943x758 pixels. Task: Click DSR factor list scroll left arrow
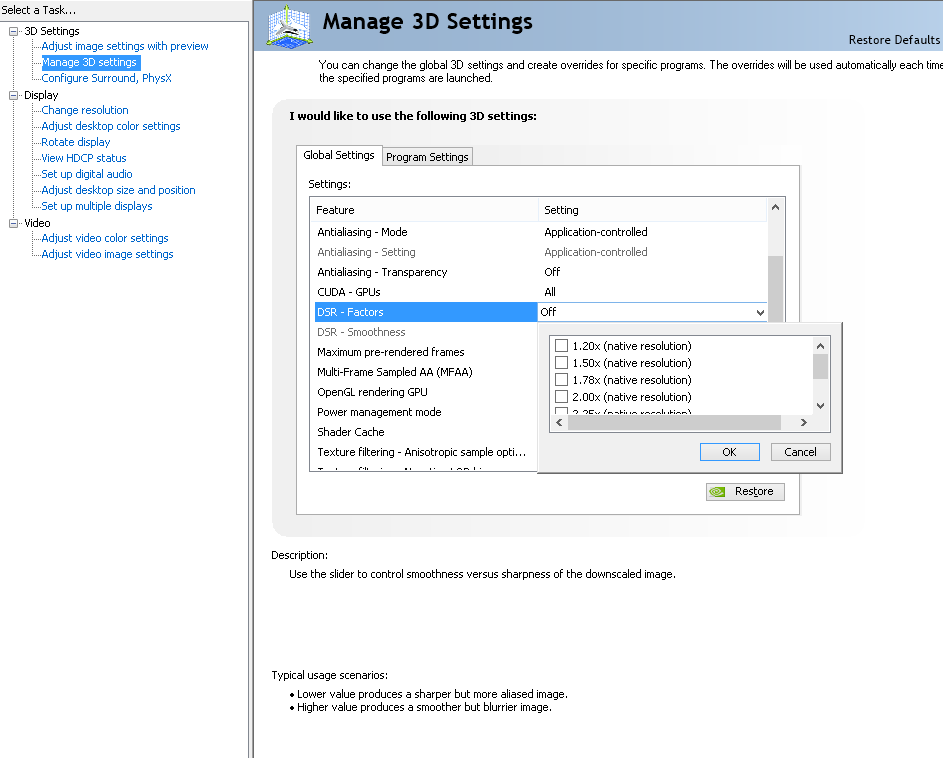tap(559, 423)
